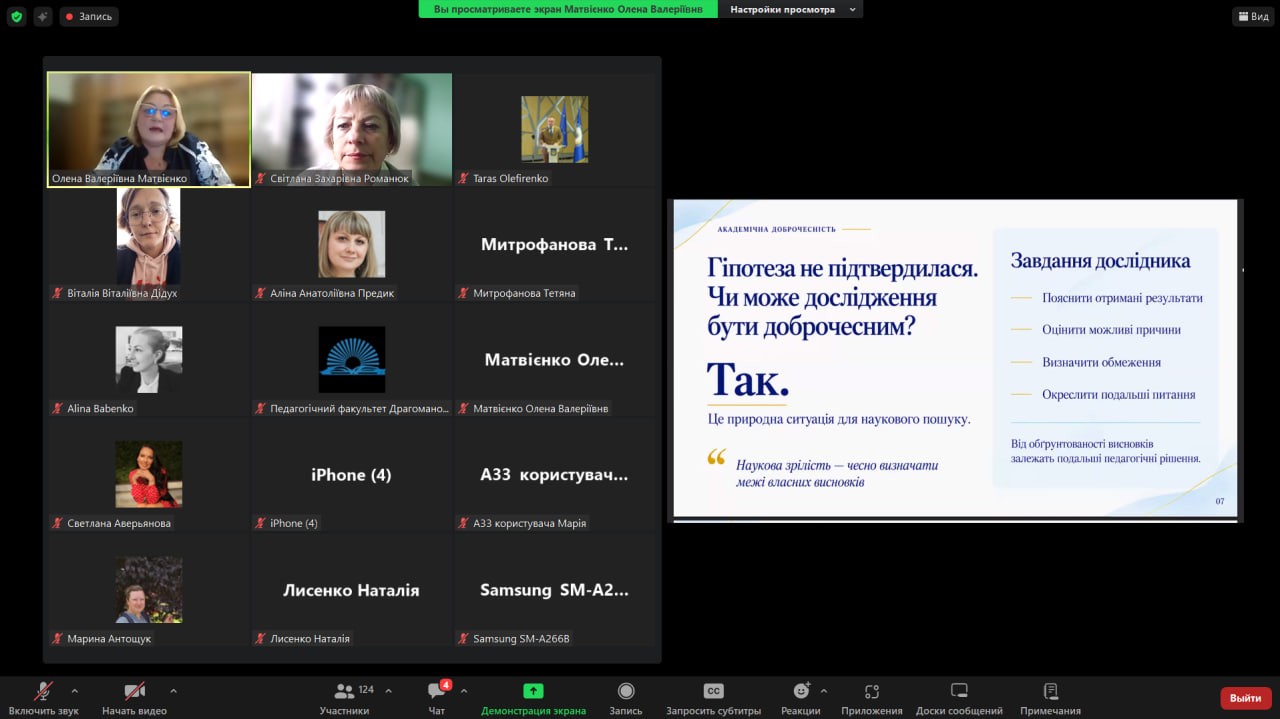Select Світлана Захарівна Романюк's video tile
Image resolution: width=1280 pixels, height=719 pixels.
[352, 129]
